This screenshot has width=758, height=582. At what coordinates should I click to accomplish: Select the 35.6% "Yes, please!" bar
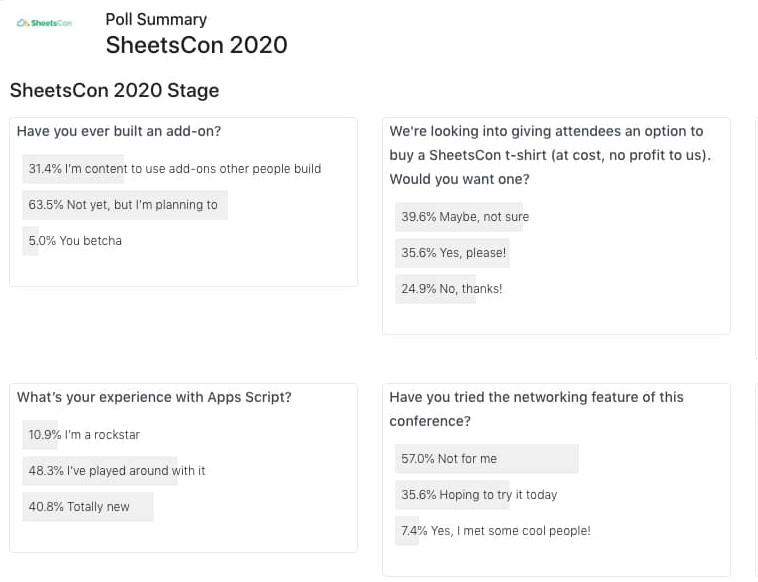click(x=453, y=253)
